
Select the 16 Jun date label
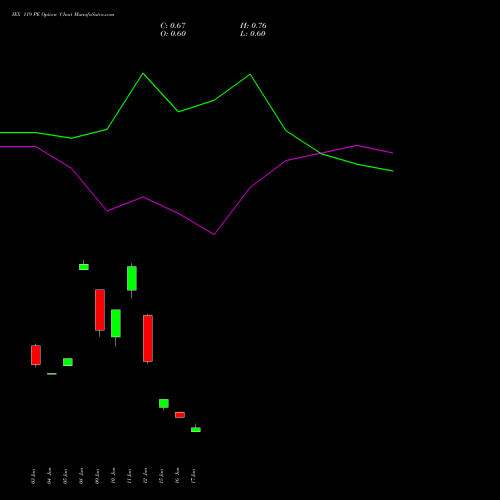coord(177,476)
